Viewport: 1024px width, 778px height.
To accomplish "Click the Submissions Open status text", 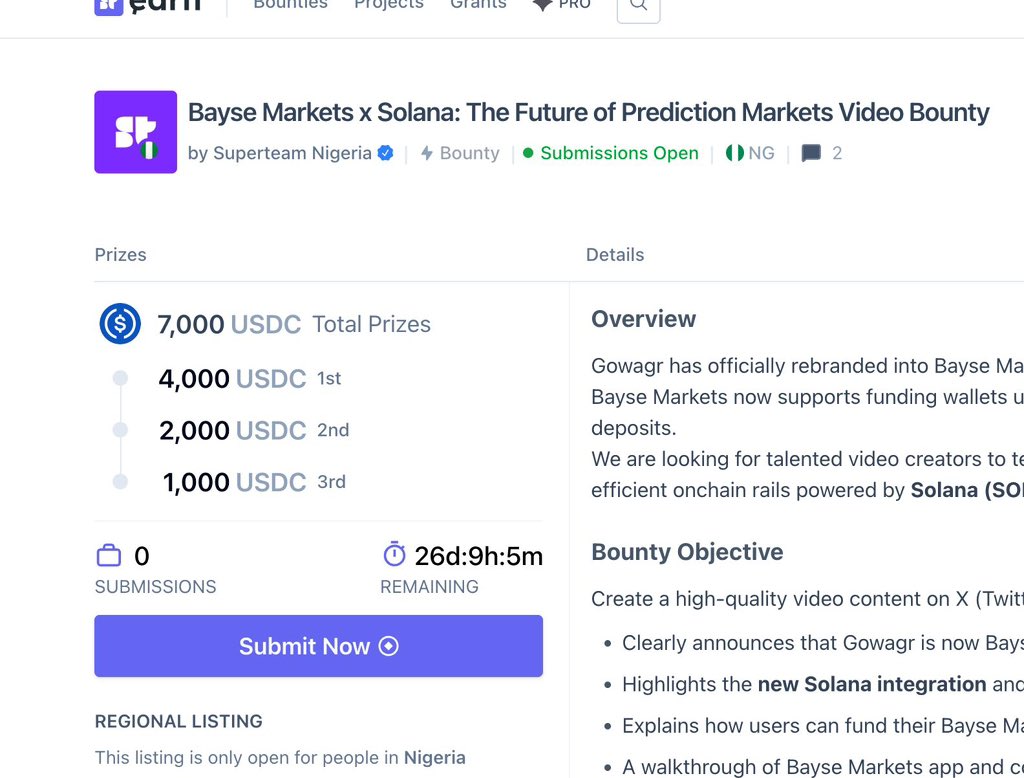I will click(x=619, y=153).
